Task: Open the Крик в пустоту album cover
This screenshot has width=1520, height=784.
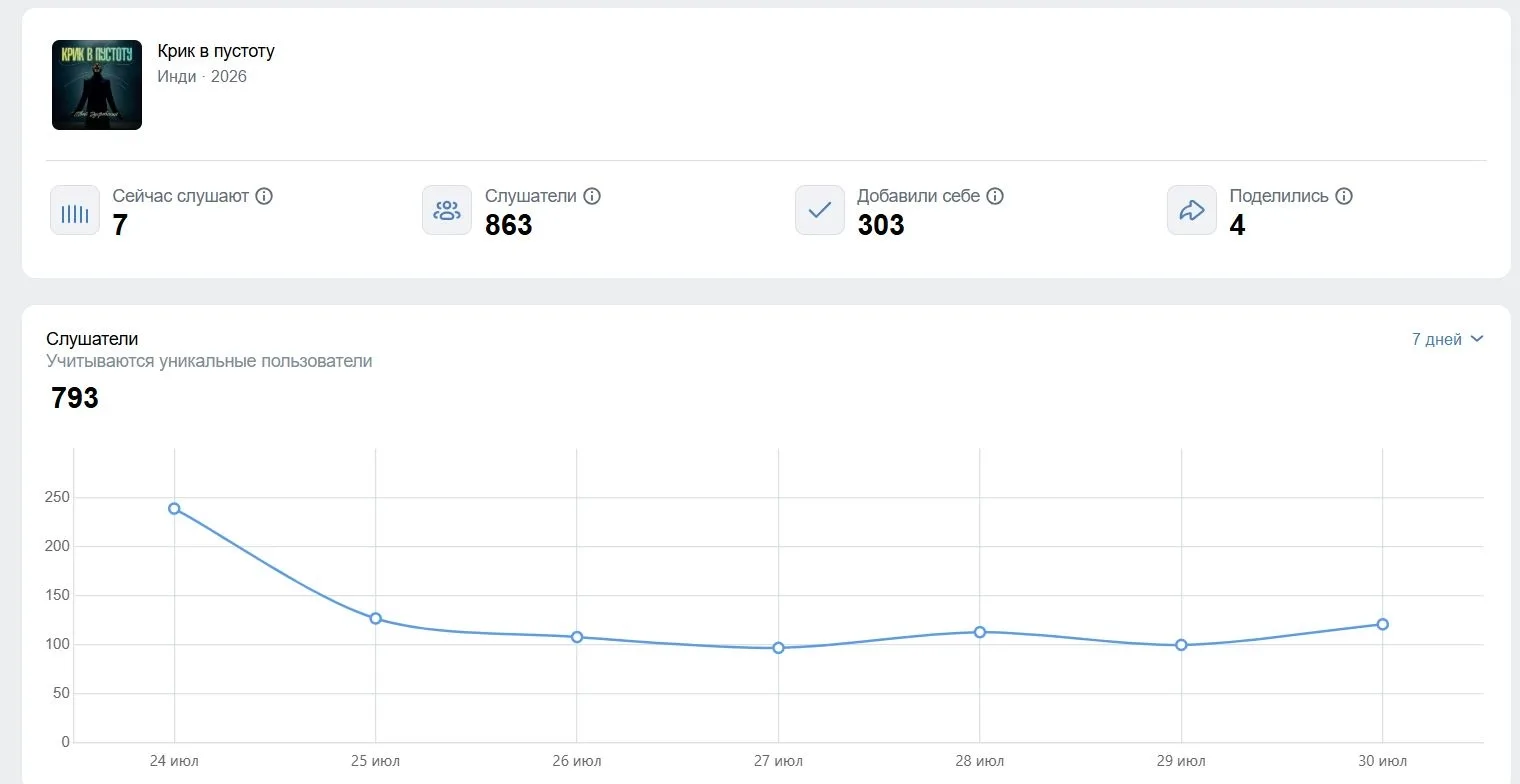Action: tap(97, 85)
